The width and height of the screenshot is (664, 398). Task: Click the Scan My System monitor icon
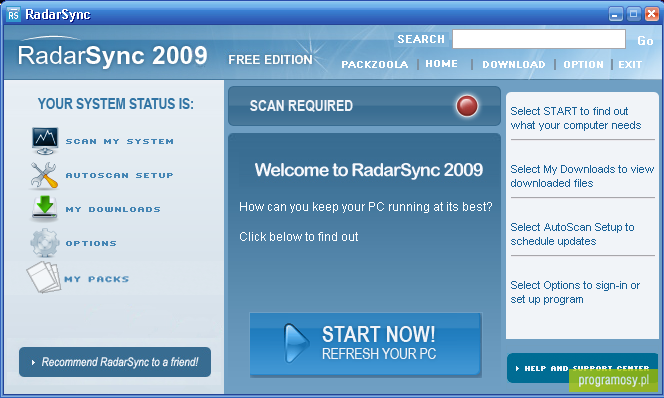click(x=45, y=141)
